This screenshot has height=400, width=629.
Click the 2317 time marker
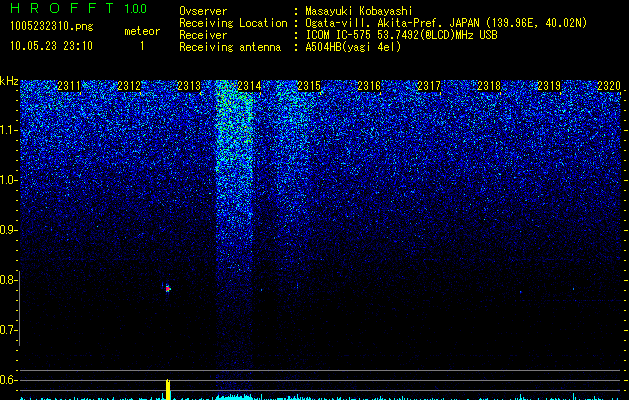click(429, 86)
